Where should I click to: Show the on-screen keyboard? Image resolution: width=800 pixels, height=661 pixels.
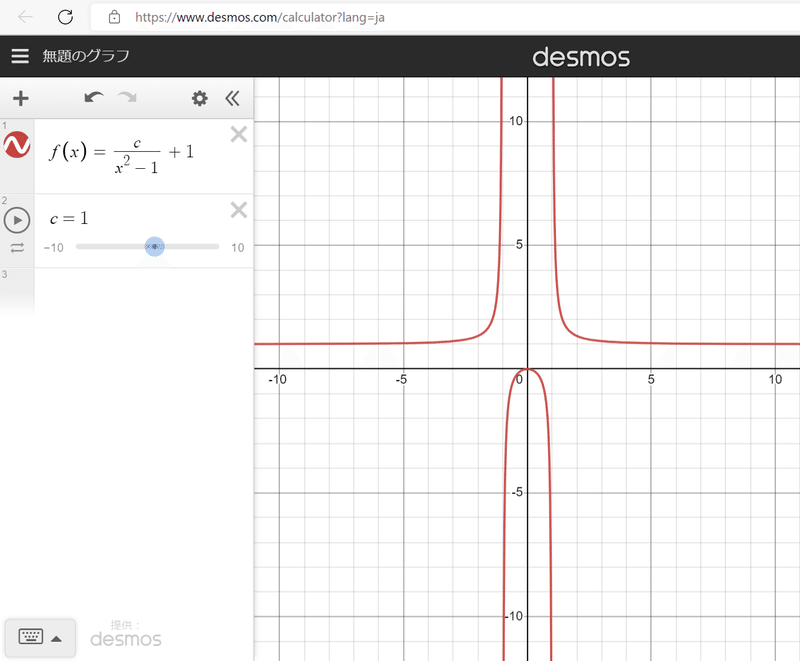(31, 637)
